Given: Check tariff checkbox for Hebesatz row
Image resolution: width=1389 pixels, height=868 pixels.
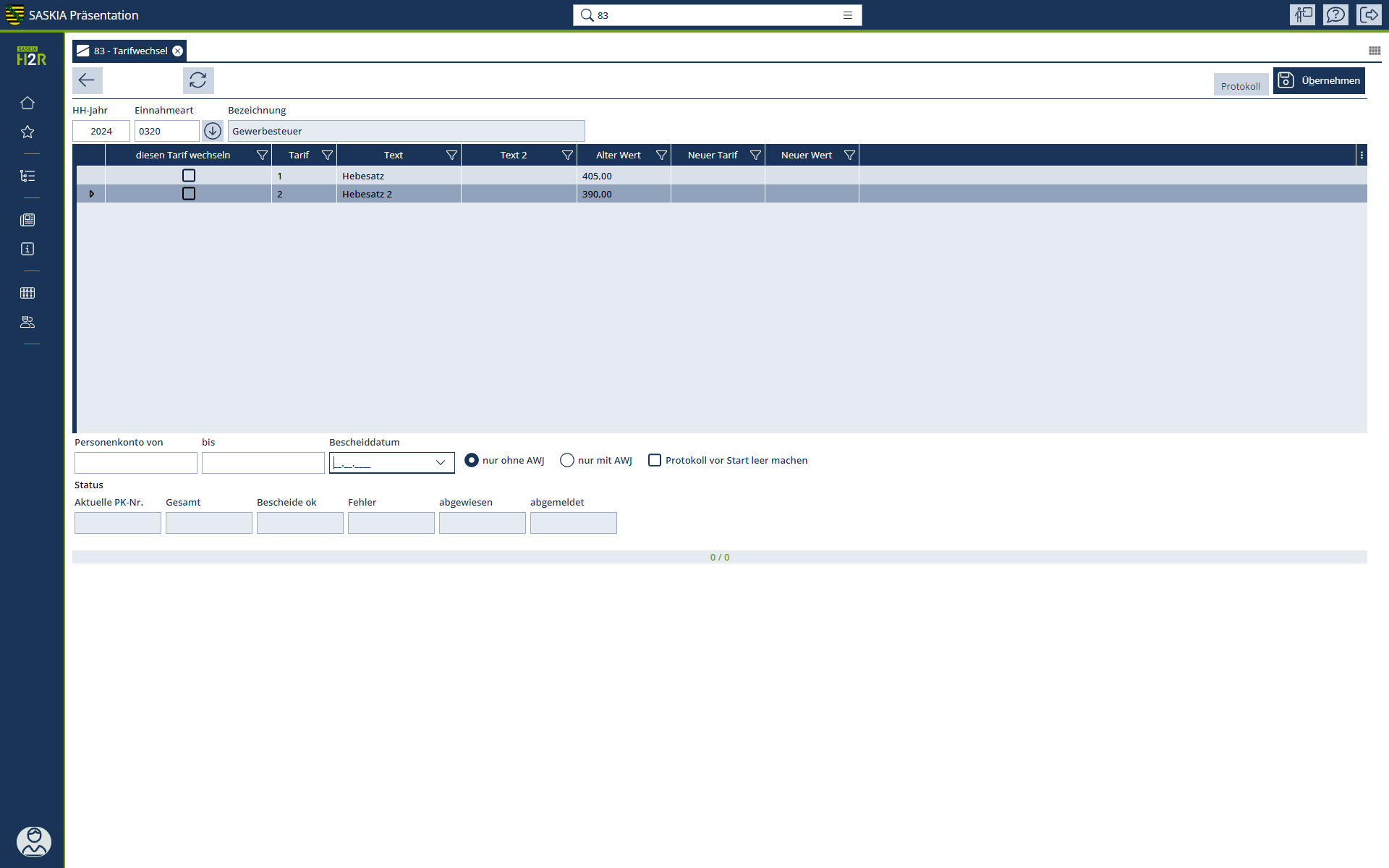Looking at the screenshot, I should click(x=189, y=176).
